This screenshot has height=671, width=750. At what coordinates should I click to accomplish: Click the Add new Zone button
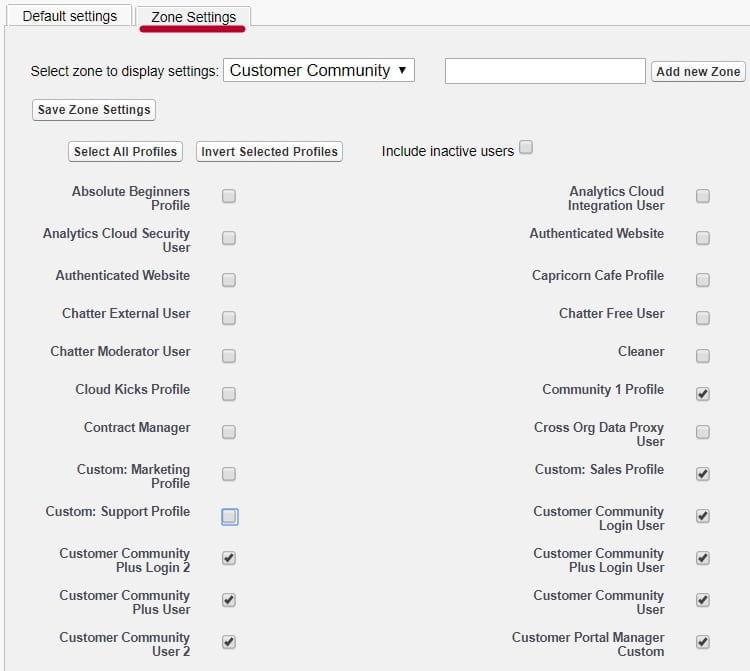(698, 72)
